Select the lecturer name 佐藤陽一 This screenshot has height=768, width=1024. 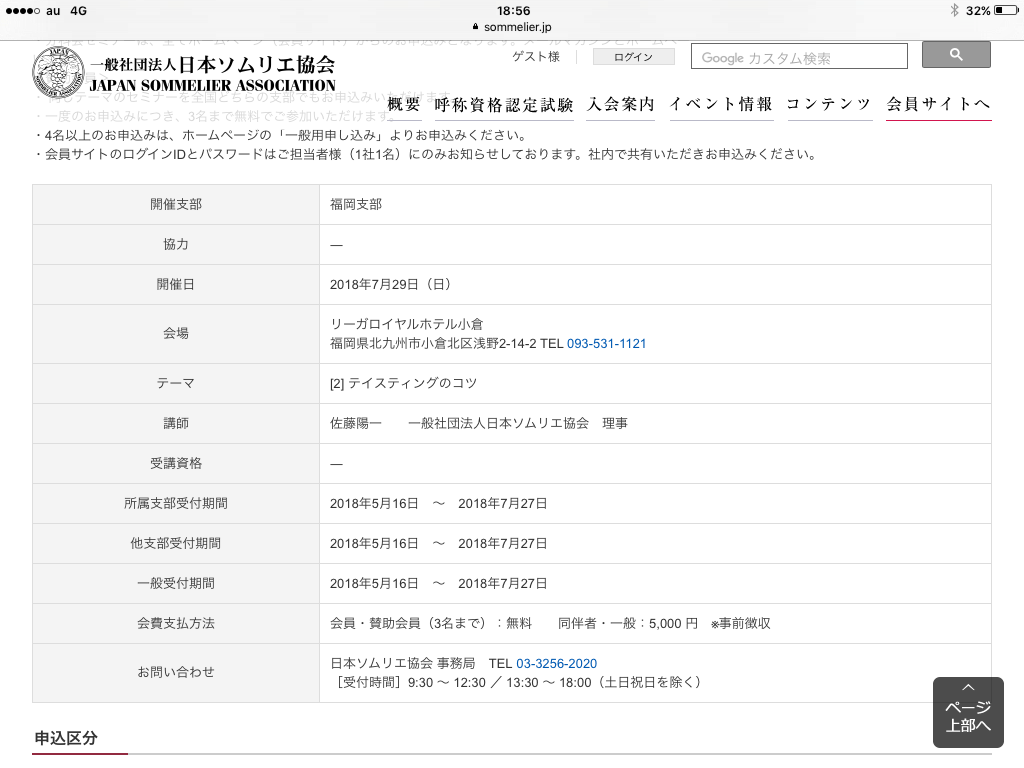(355, 423)
